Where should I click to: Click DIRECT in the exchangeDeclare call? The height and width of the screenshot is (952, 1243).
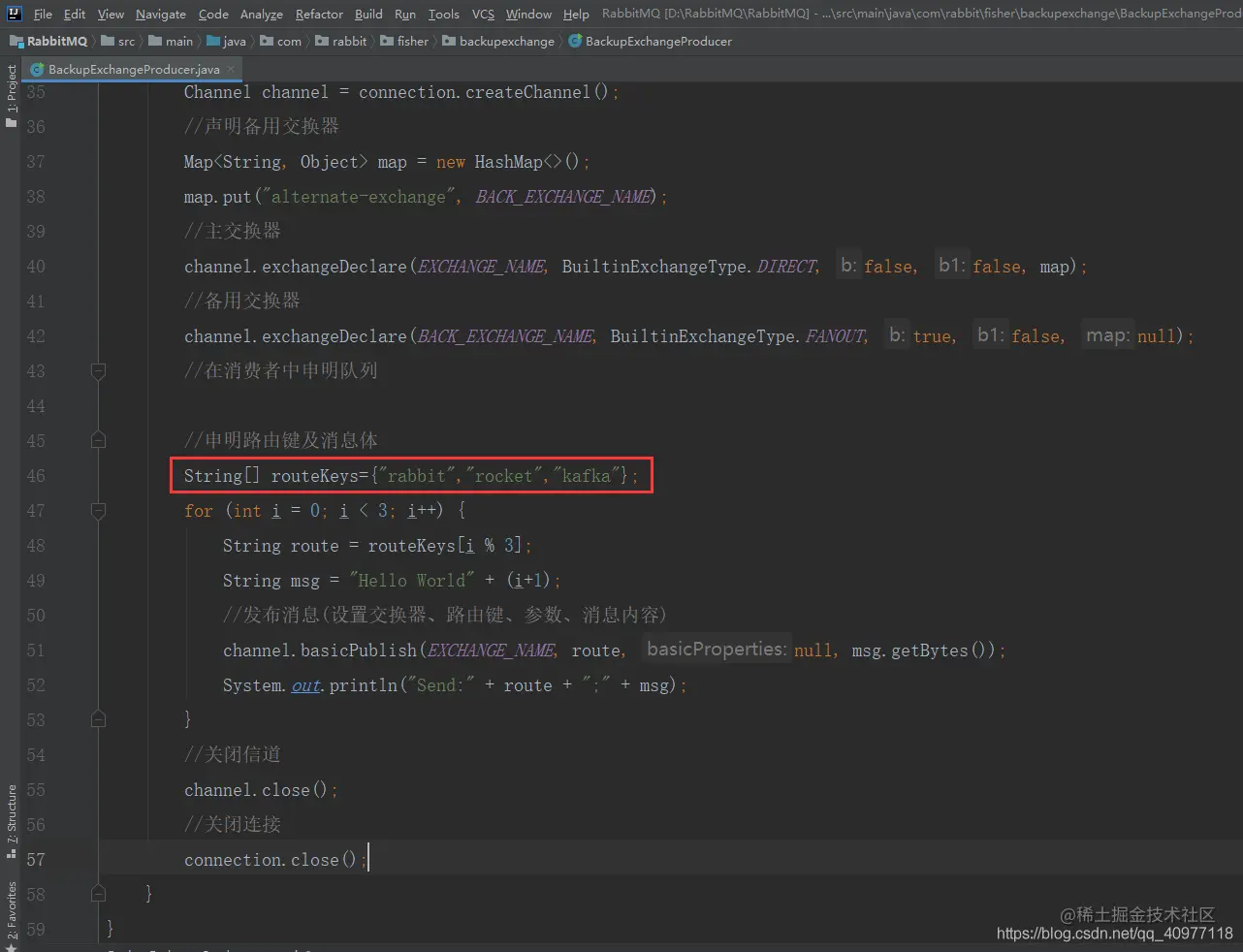coord(787,267)
